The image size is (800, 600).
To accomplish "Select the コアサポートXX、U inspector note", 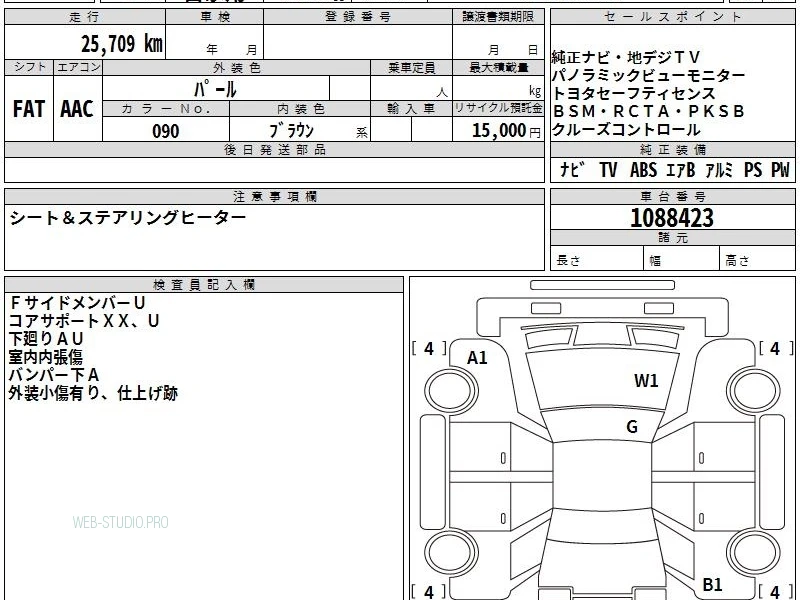I will [x=84, y=321].
